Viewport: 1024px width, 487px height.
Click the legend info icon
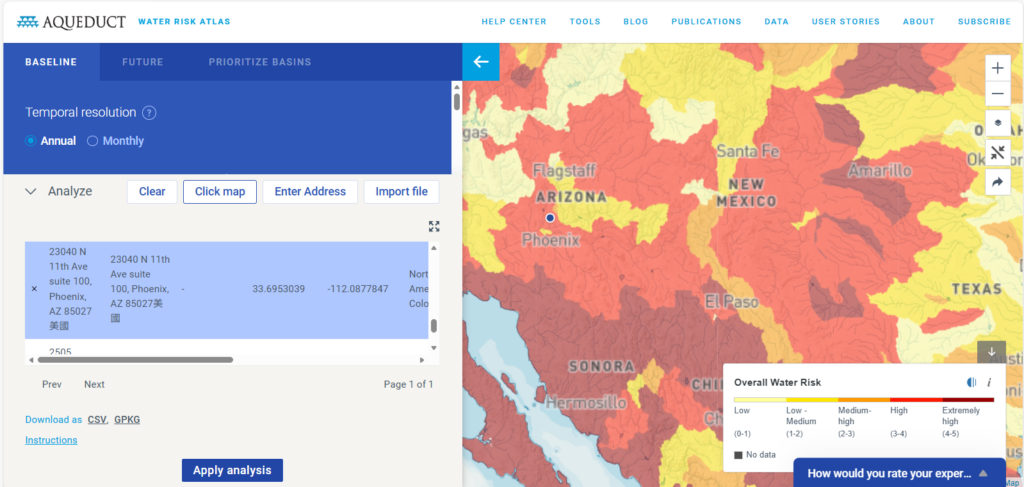point(989,382)
